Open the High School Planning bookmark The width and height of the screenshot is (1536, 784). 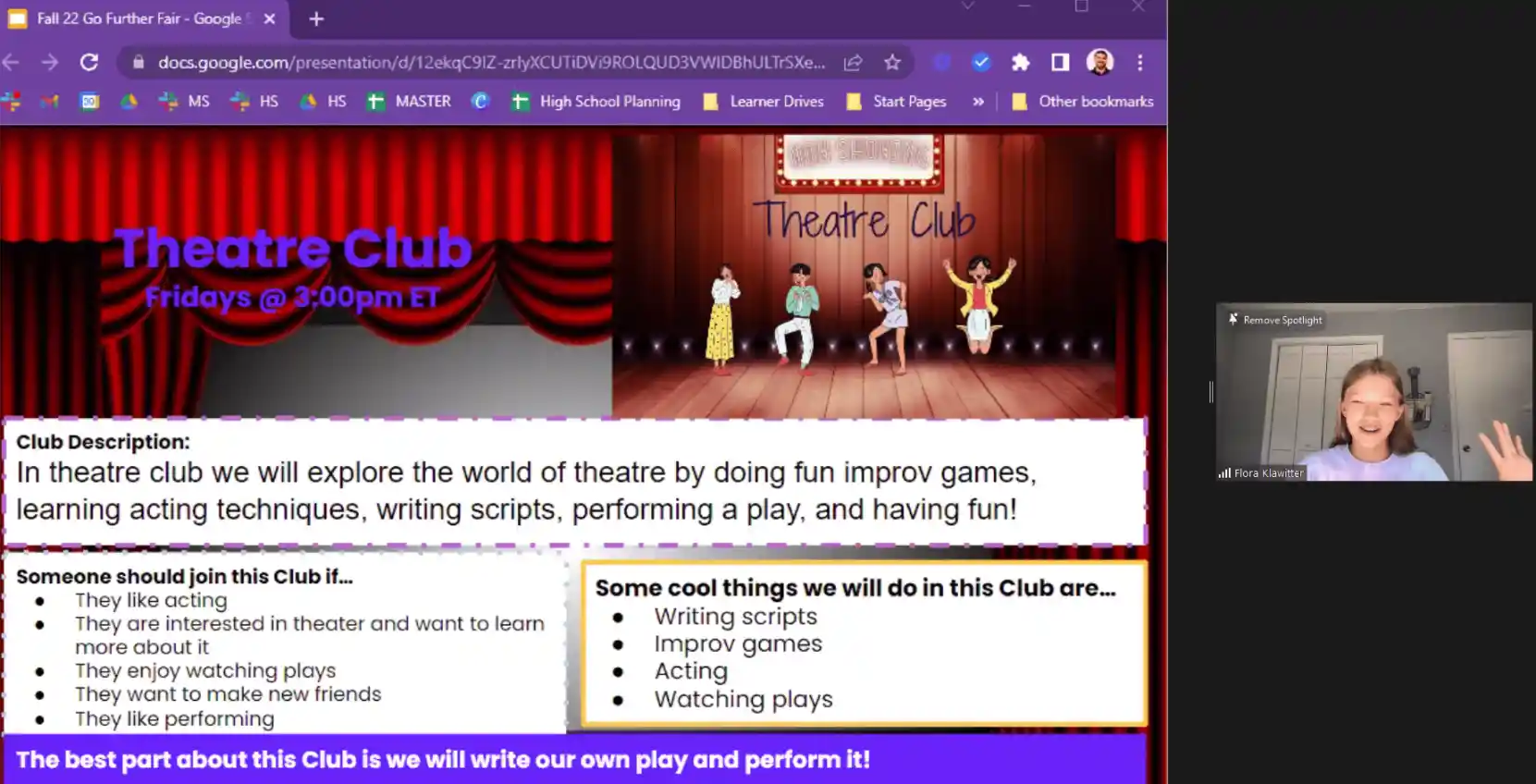(x=596, y=102)
